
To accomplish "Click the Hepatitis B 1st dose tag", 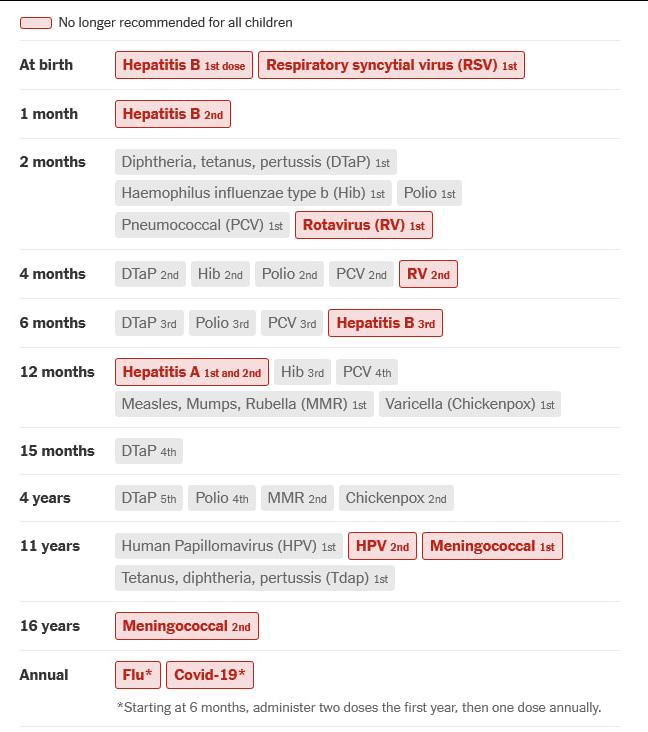I will point(184,65).
